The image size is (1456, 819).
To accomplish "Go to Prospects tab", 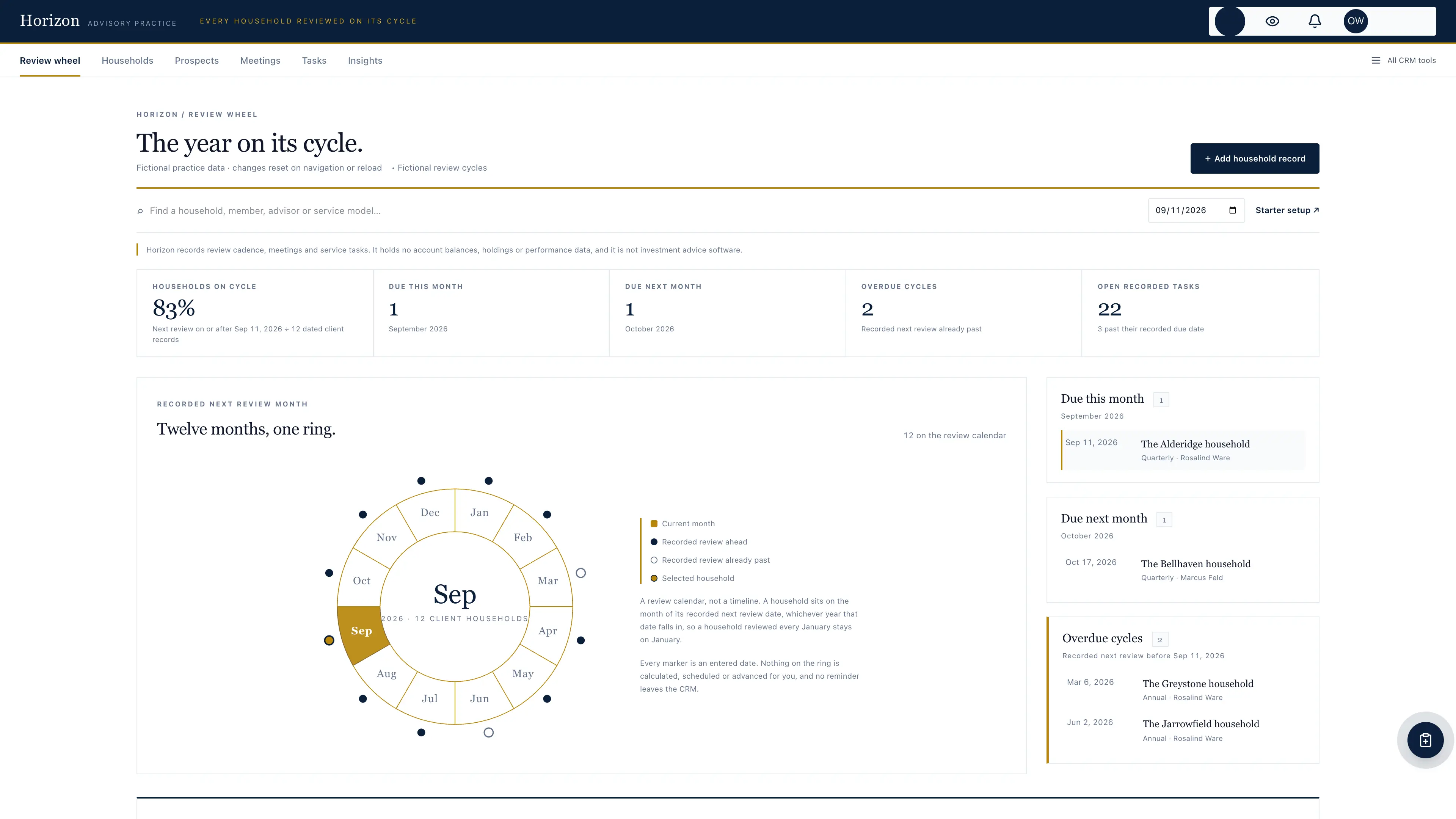I will [x=197, y=61].
